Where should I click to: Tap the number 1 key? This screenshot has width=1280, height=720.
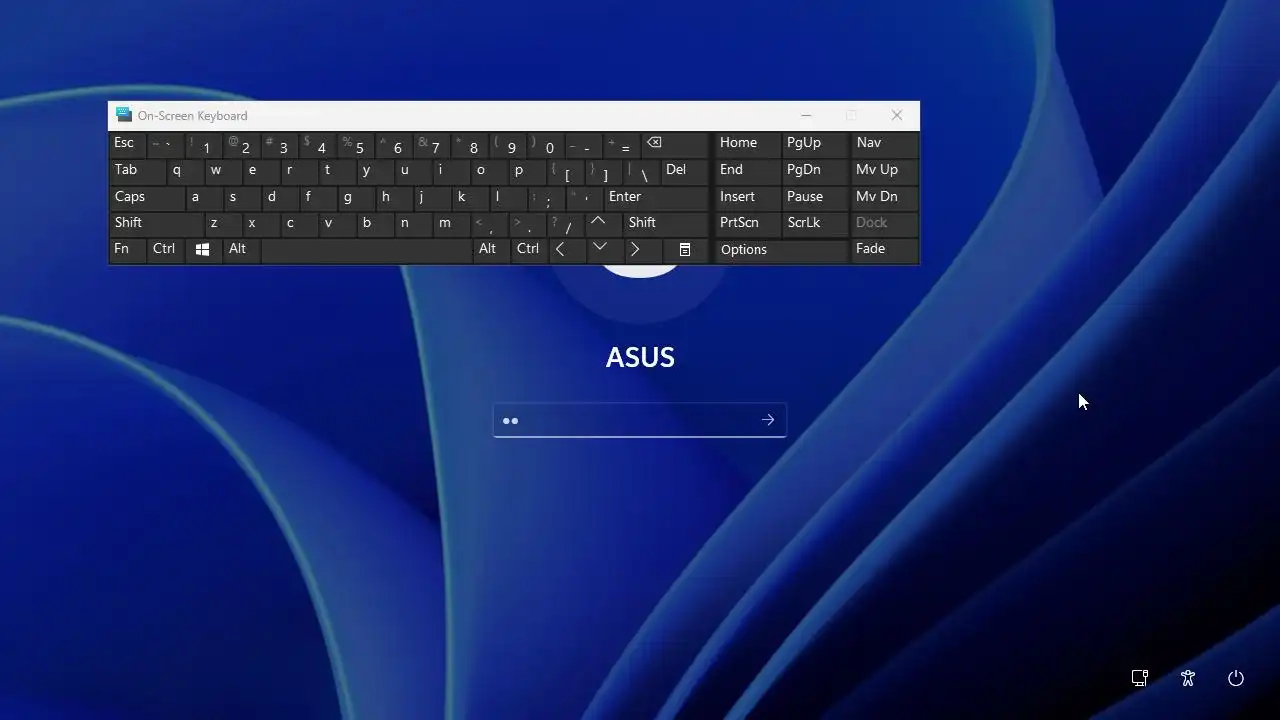(203, 144)
